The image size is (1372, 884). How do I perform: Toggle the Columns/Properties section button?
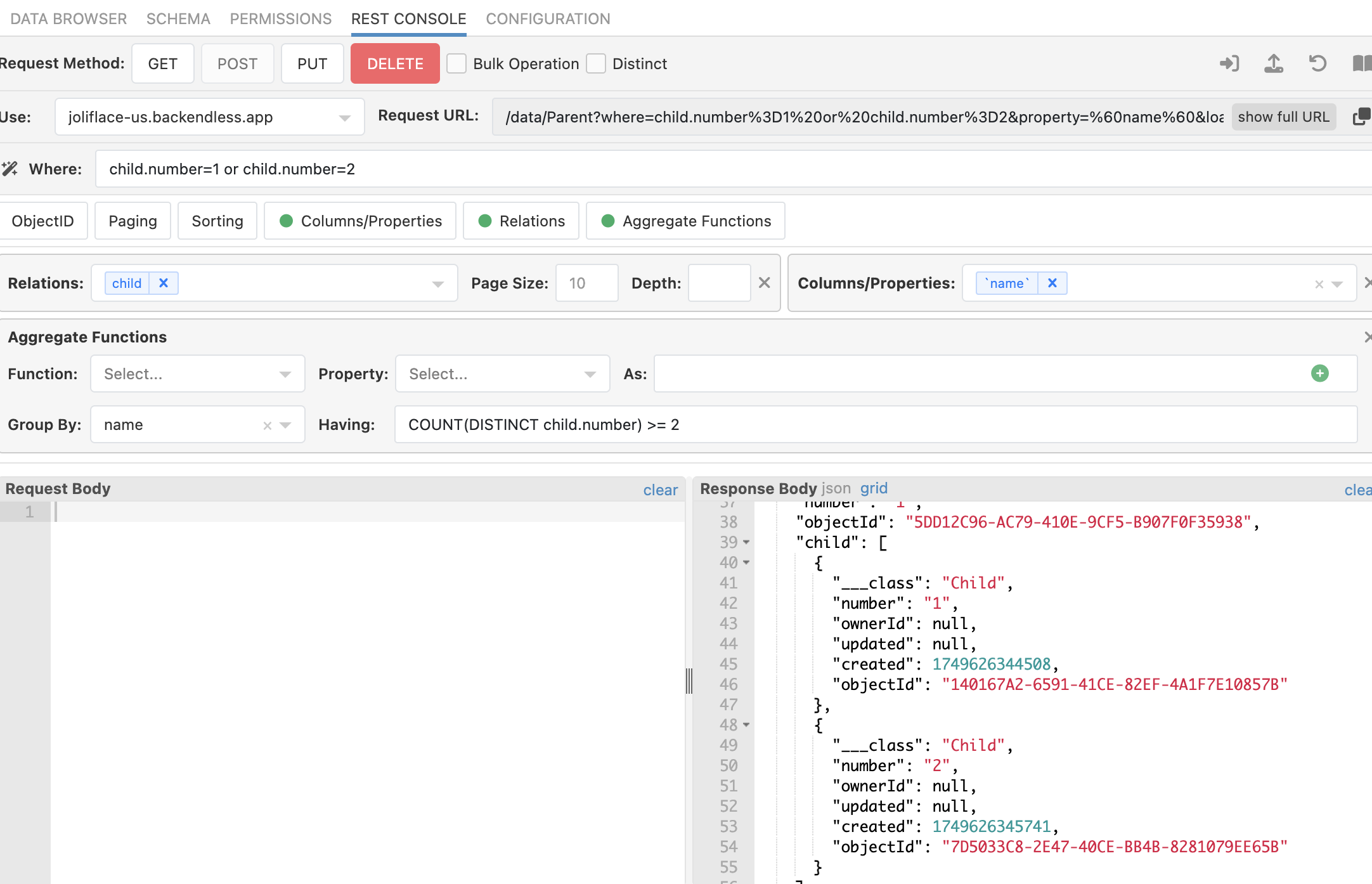click(360, 221)
